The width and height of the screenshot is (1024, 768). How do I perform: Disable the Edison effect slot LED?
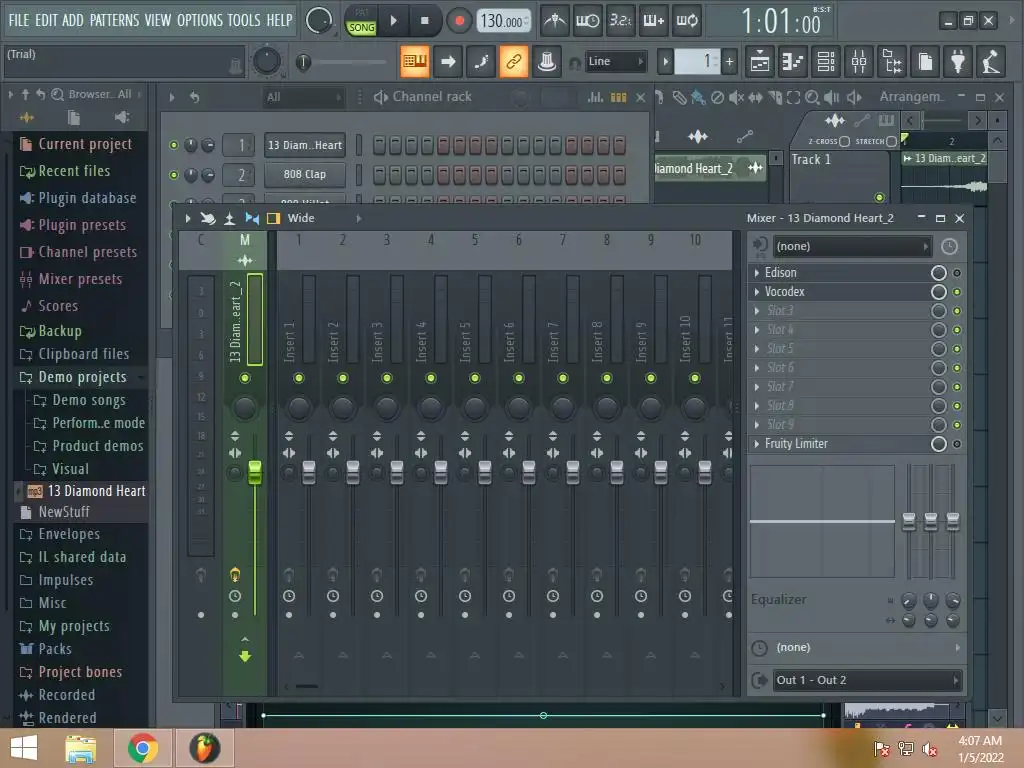(x=957, y=273)
